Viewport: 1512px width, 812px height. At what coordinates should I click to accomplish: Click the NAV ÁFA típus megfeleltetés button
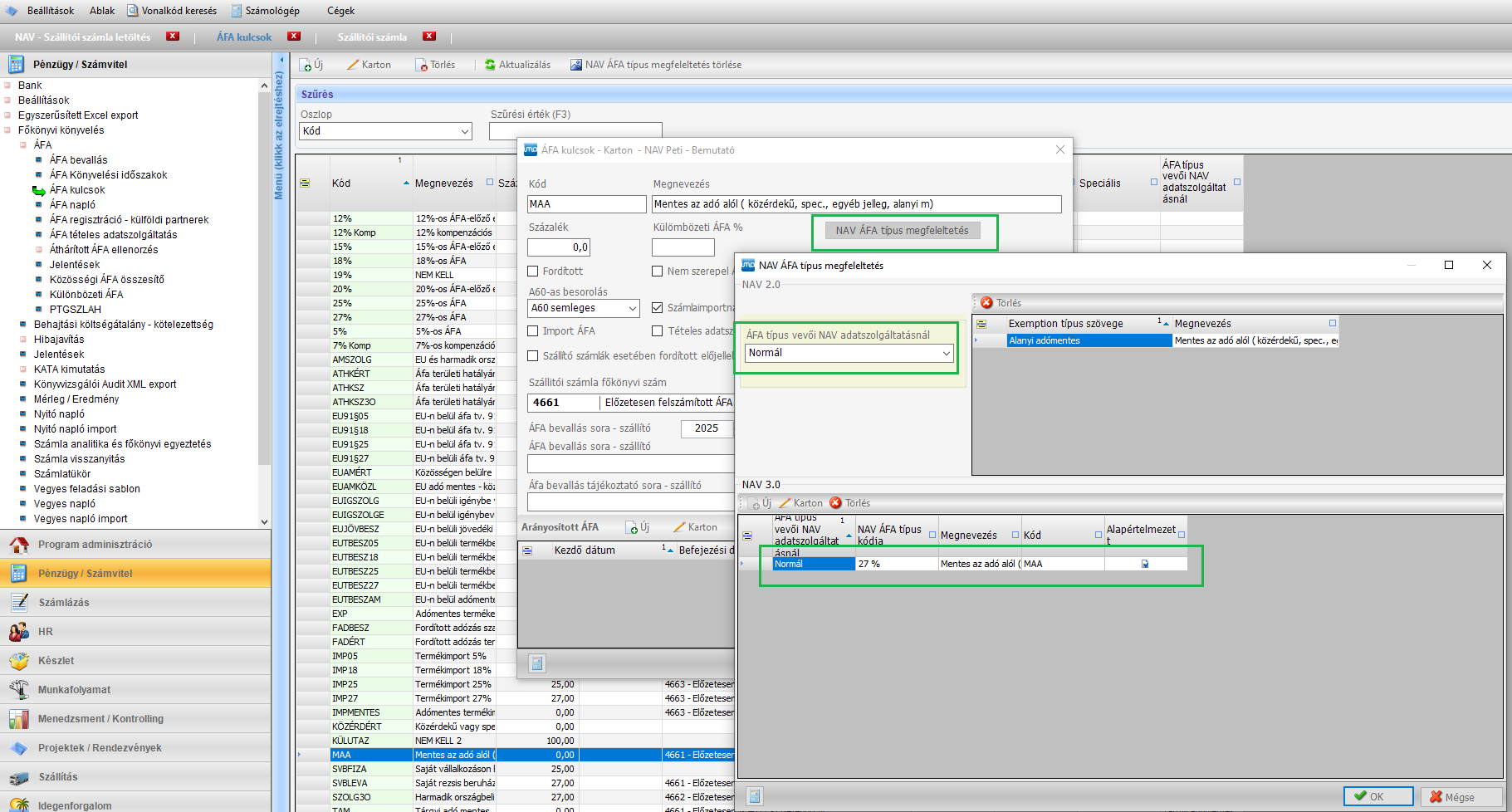pos(902,231)
